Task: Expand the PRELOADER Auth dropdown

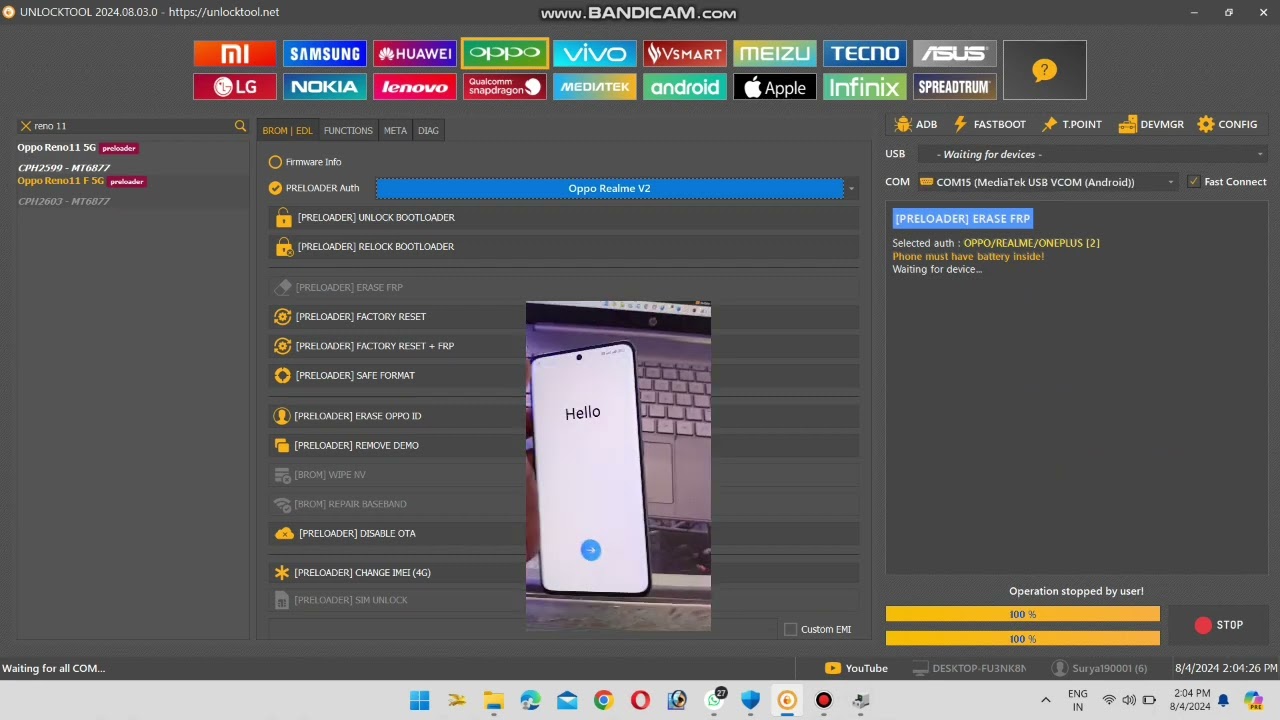Action: coord(851,188)
